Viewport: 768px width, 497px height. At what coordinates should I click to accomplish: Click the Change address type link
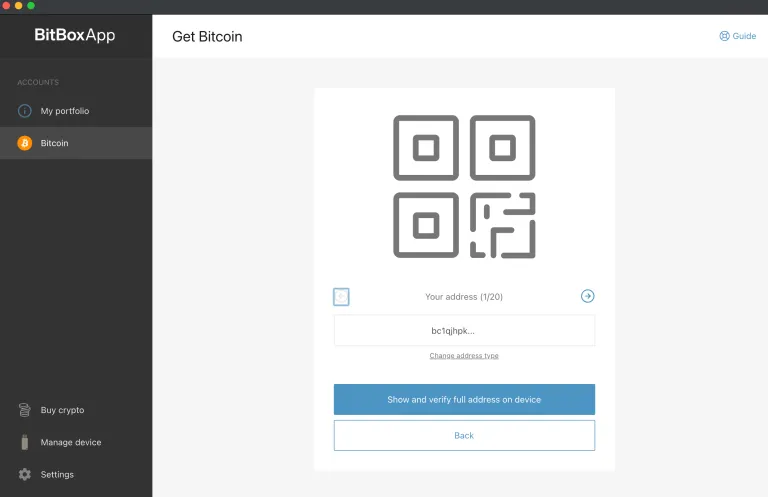464,356
